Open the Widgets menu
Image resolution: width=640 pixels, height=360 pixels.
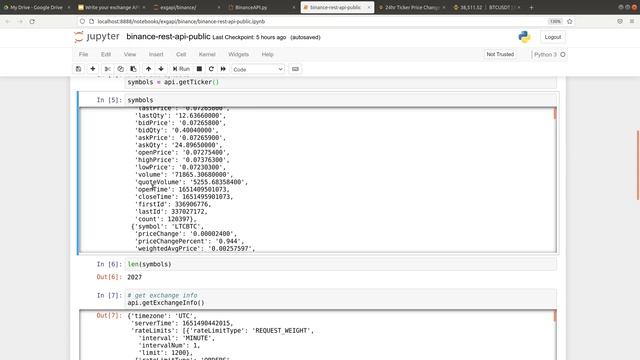[x=238, y=54]
